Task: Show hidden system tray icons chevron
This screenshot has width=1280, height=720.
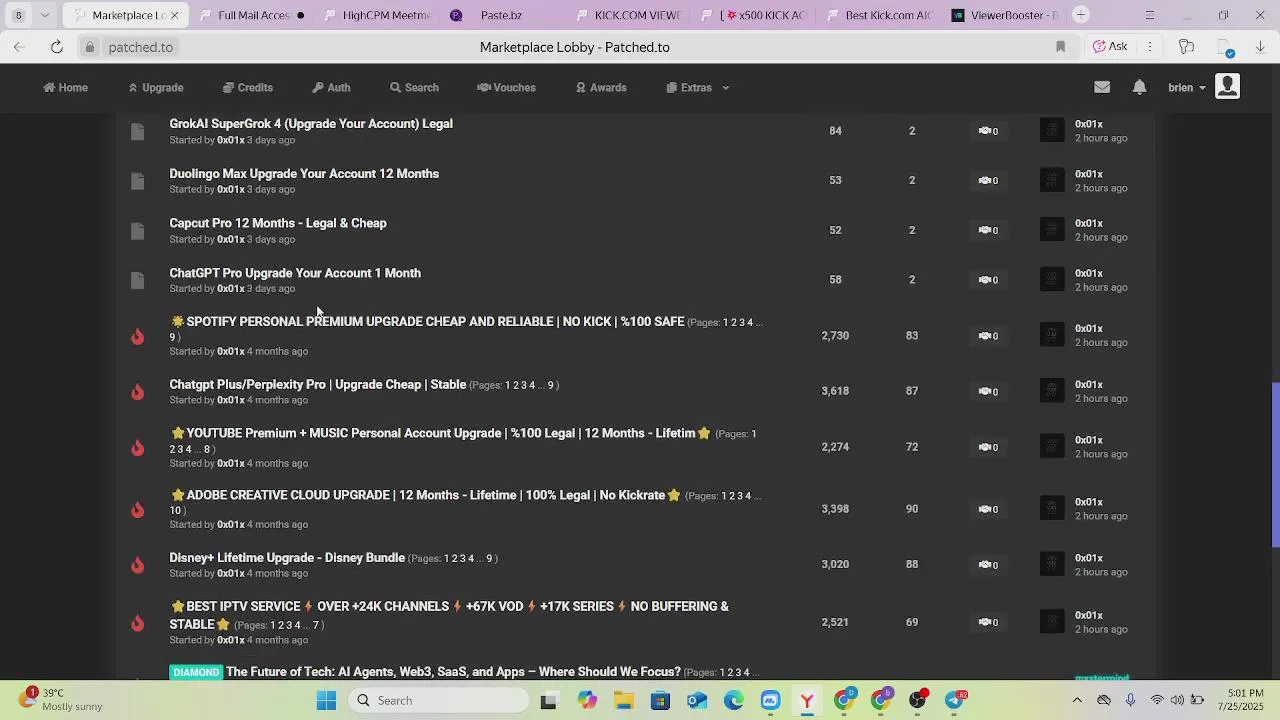Action: click(x=1077, y=701)
